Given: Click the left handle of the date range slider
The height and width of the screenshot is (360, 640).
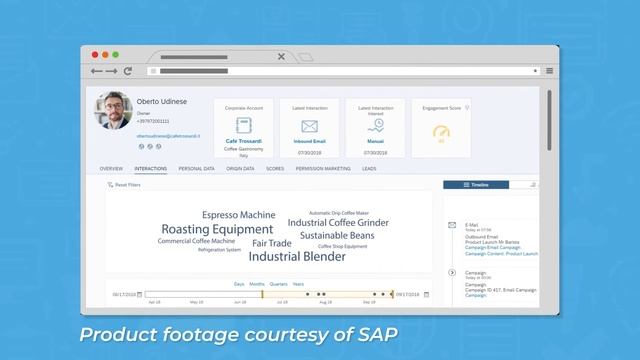Looking at the screenshot, I should click(x=262, y=294).
